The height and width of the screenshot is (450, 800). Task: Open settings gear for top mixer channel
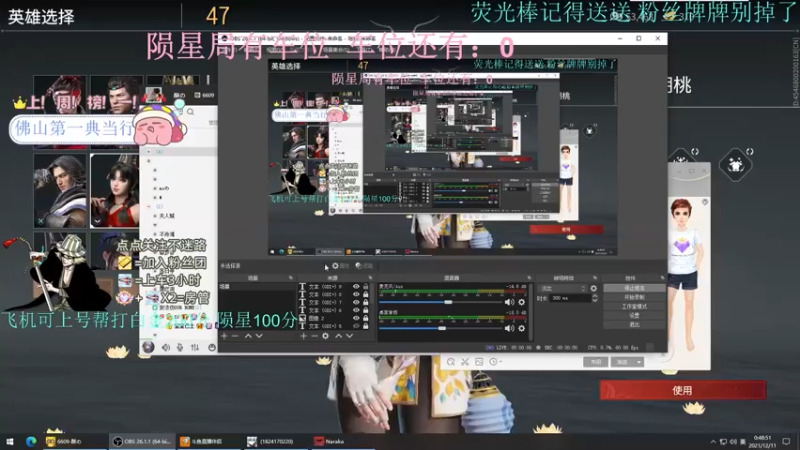[x=521, y=302]
